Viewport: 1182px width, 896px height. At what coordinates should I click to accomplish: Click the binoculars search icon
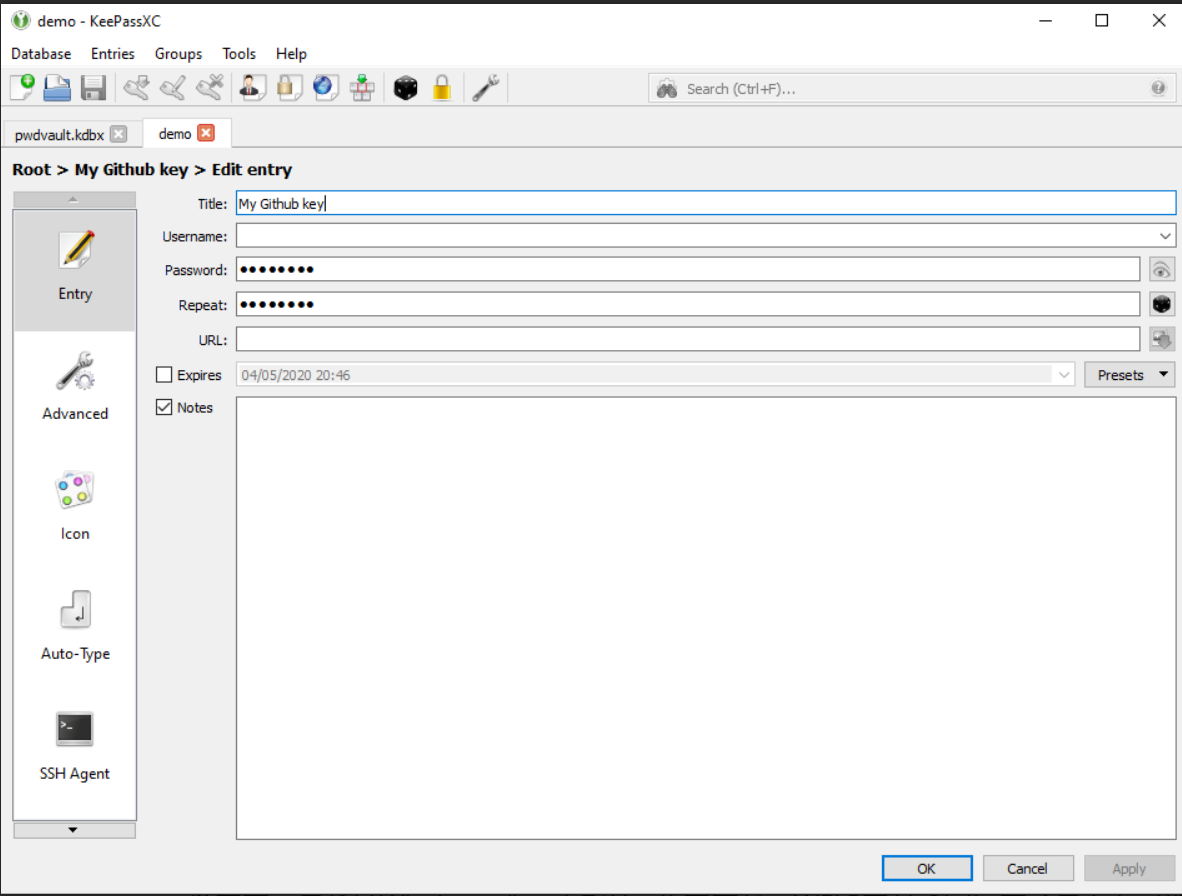coord(667,89)
